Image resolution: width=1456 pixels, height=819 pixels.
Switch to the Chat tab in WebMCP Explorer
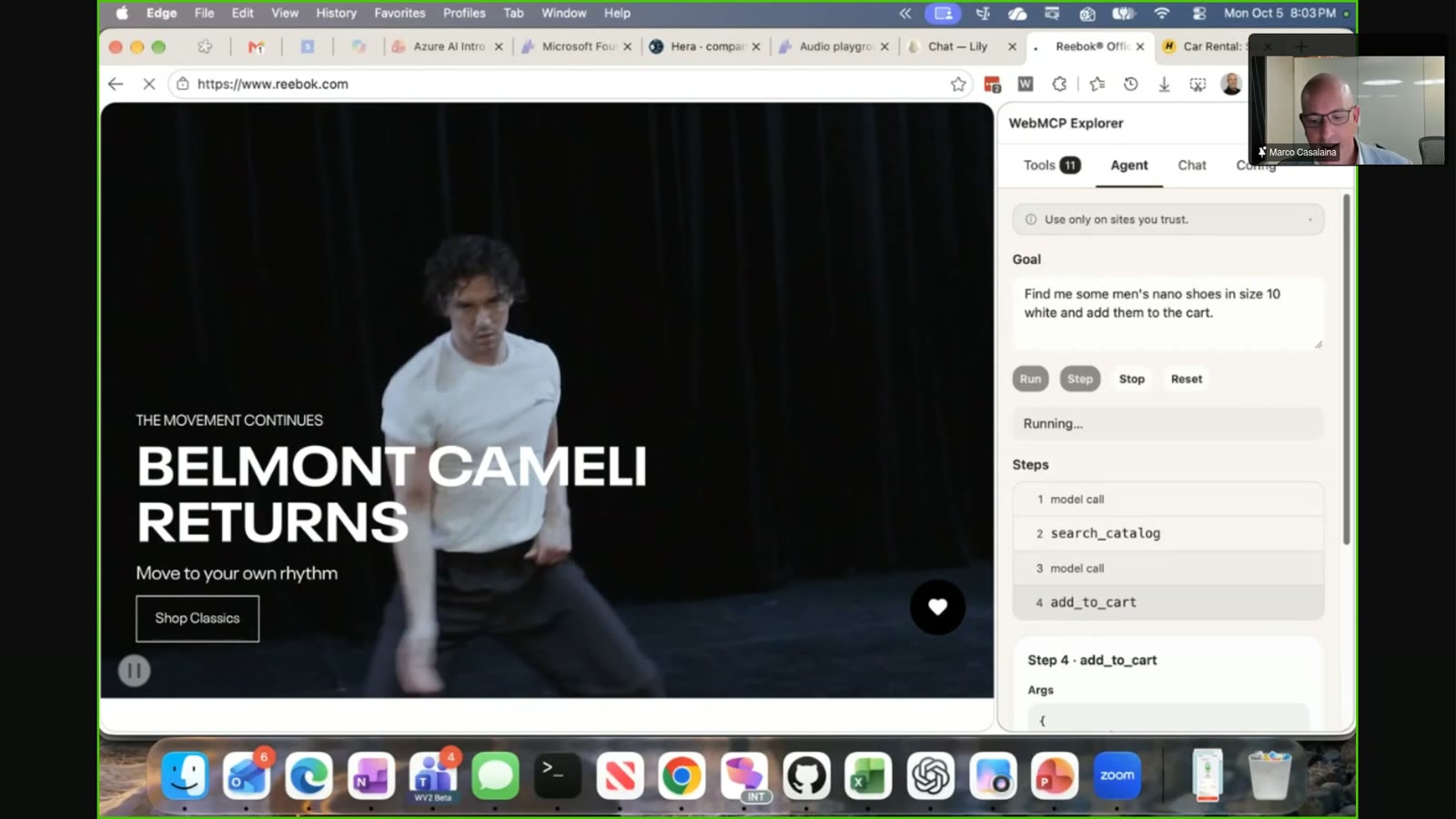pyautogui.click(x=1192, y=165)
